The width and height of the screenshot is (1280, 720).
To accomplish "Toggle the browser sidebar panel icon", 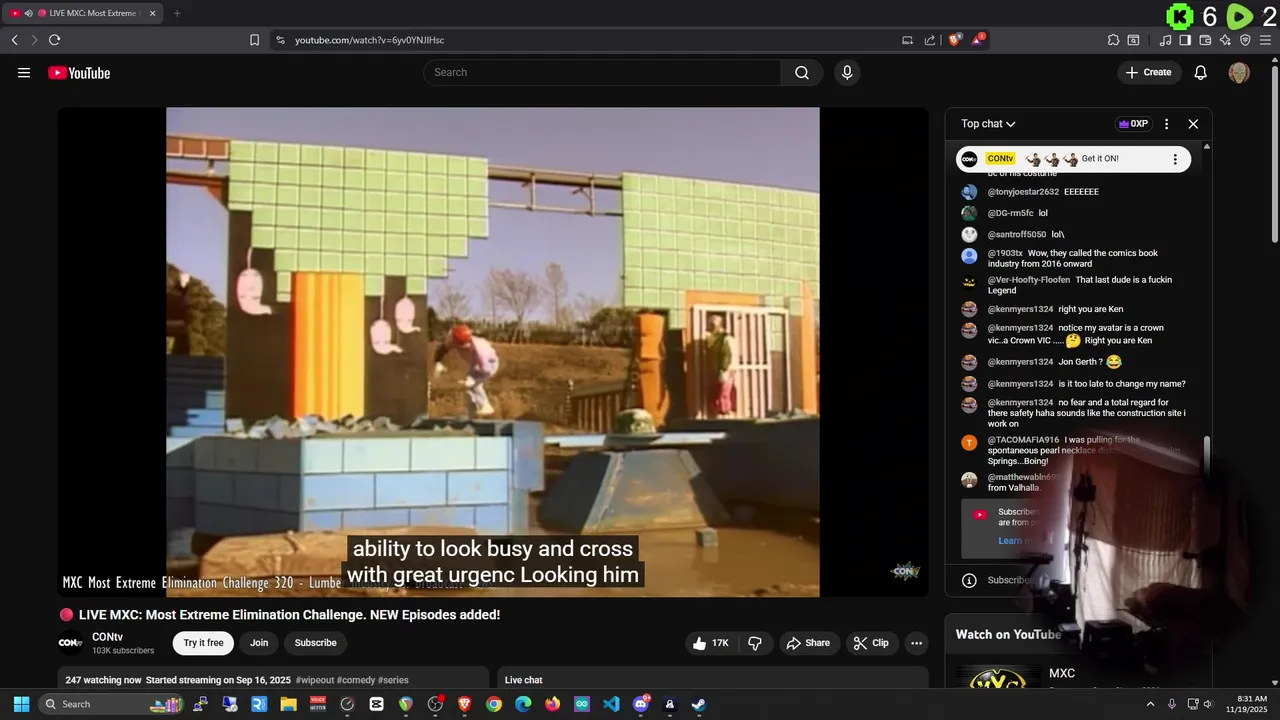I will (1185, 40).
